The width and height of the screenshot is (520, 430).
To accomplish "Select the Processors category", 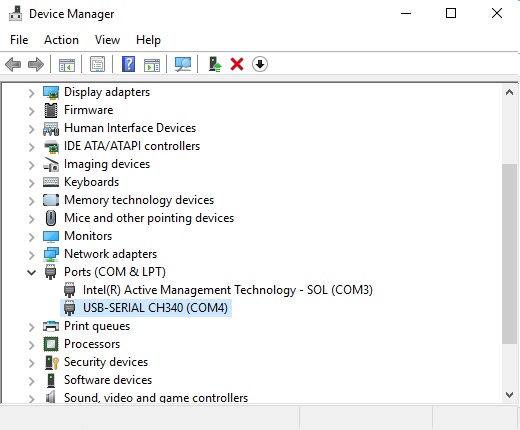I will click(x=92, y=344).
